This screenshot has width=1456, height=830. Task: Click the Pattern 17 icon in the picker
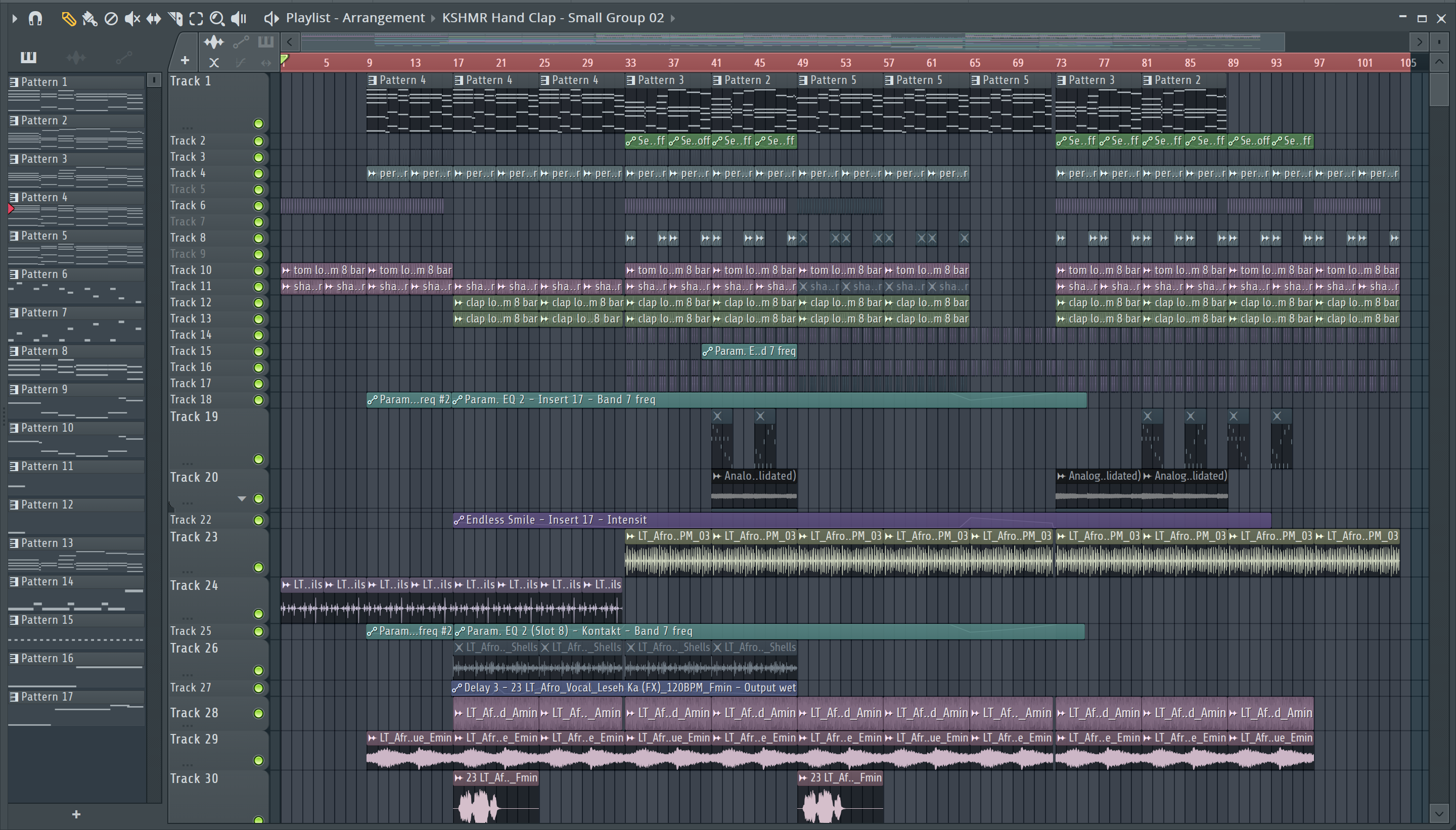14,697
